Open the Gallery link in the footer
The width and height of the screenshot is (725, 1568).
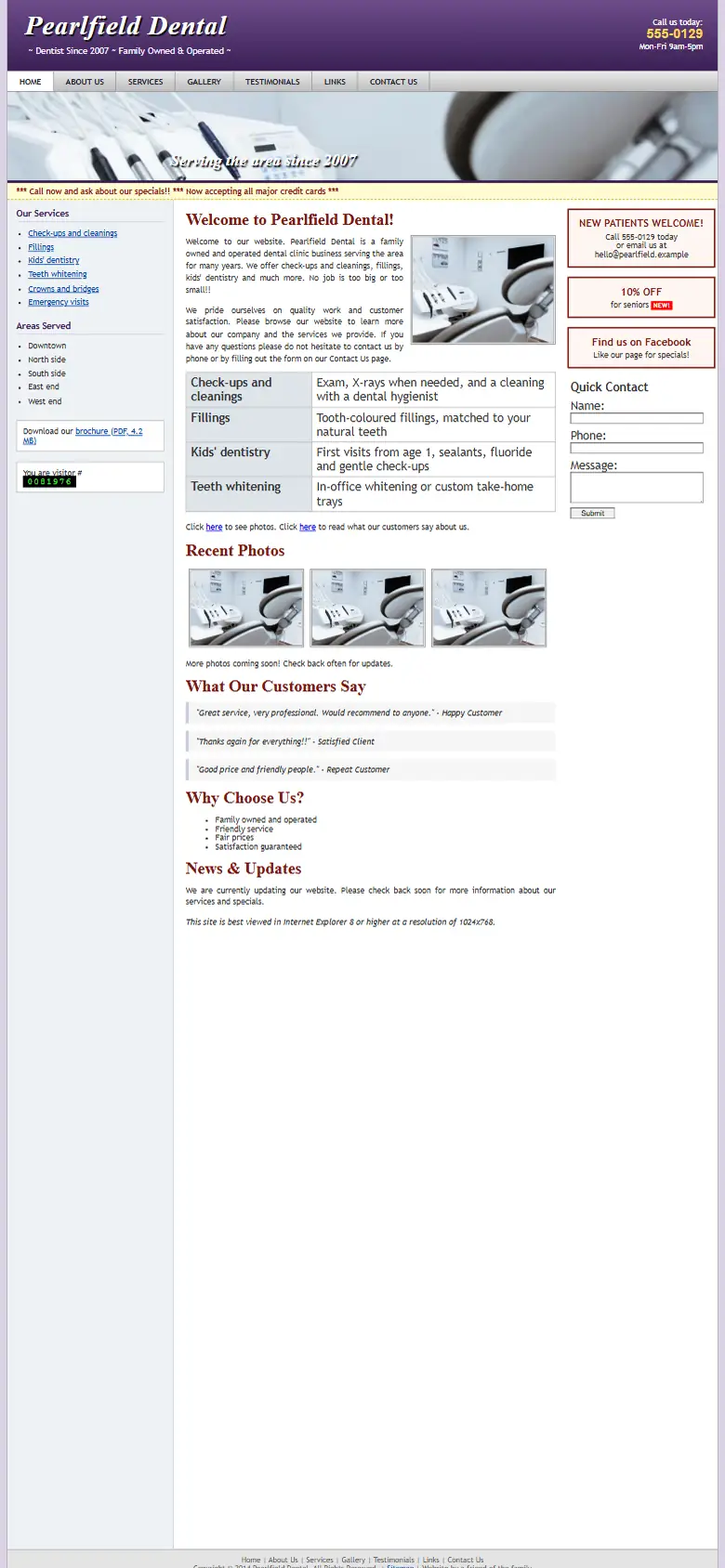pos(353,1560)
